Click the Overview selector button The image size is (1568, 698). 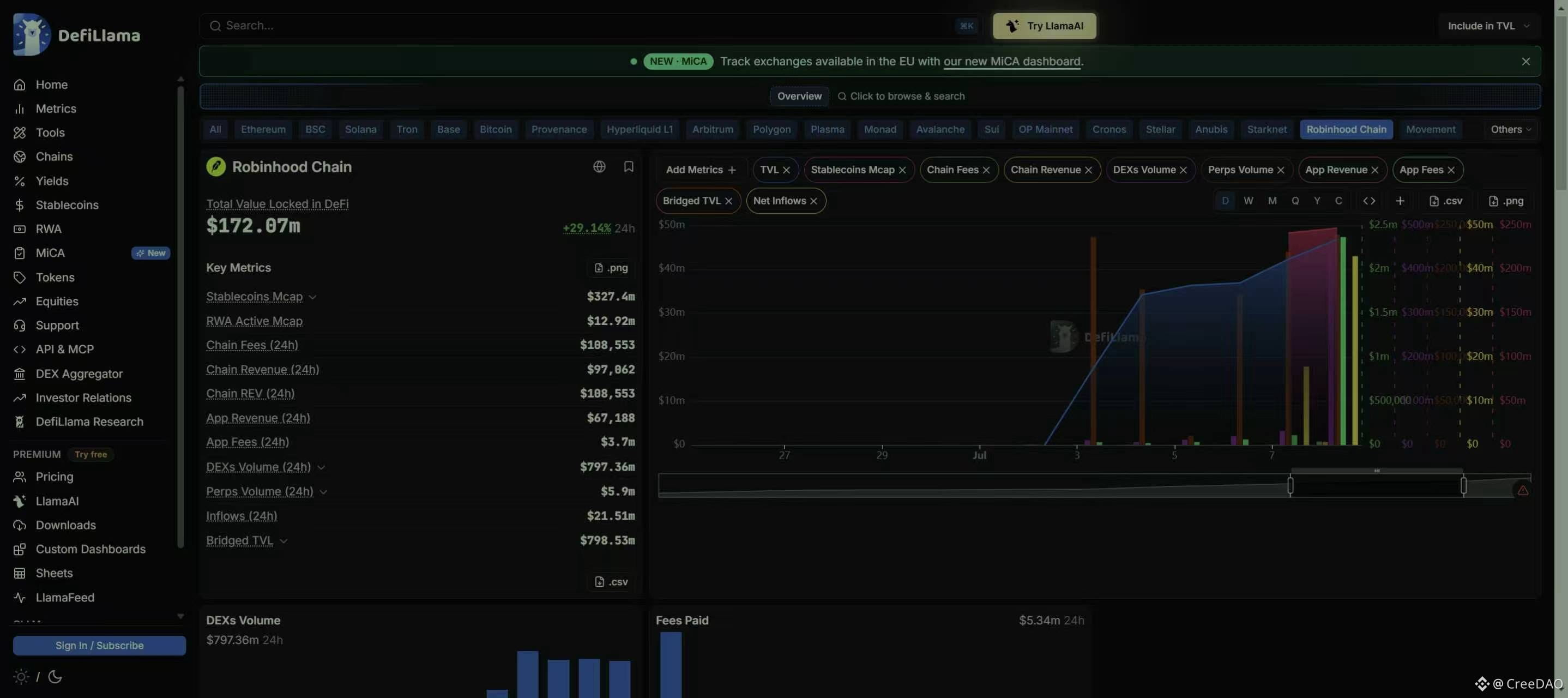(x=799, y=96)
